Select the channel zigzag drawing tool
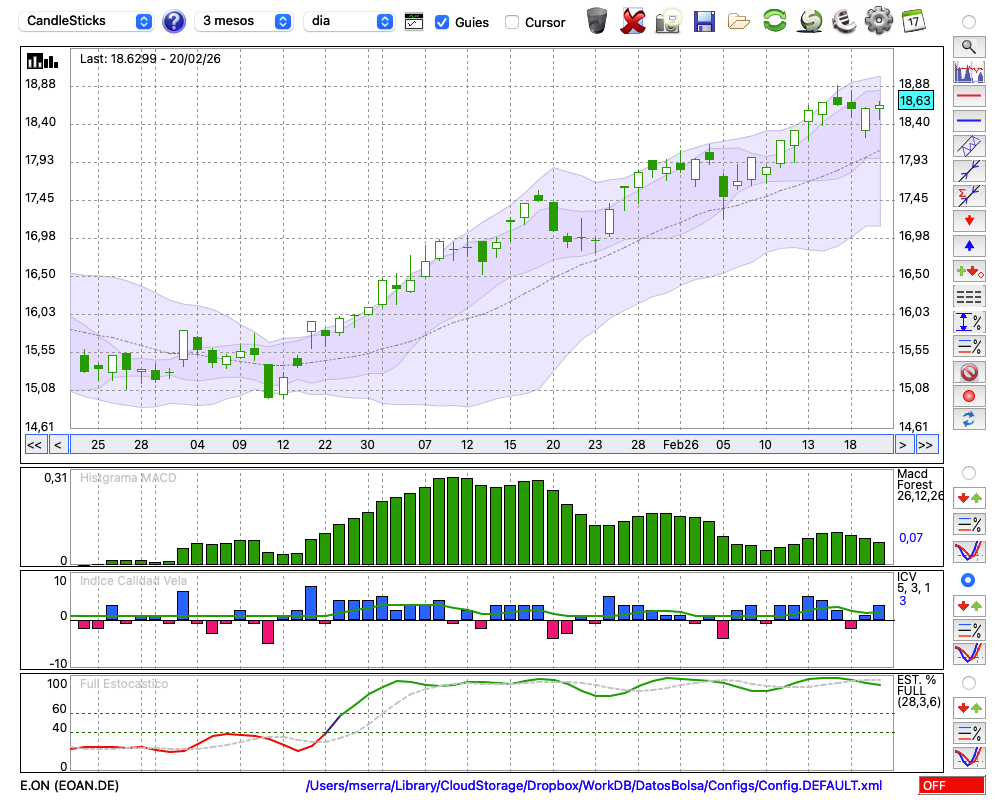The image size is (1000, 800). [x=969, y=145]
